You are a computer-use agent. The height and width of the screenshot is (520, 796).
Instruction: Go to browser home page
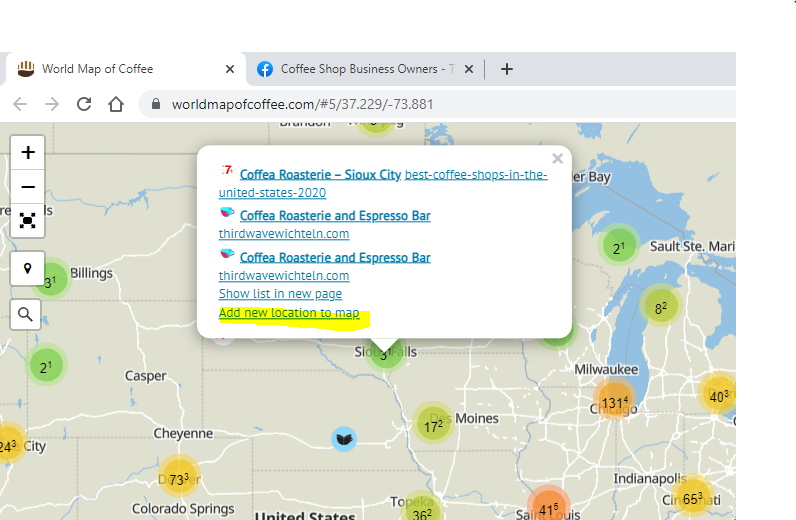(x=116, y=104)
